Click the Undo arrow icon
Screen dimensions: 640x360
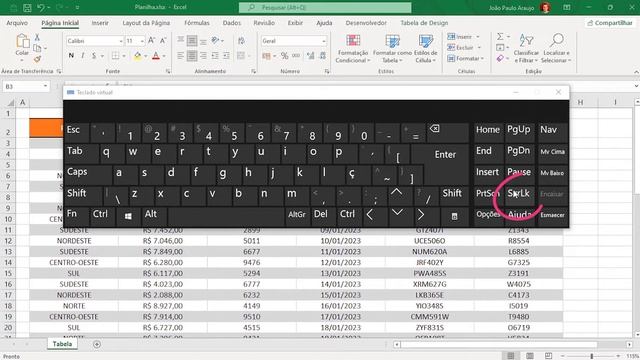coord(41,8)
